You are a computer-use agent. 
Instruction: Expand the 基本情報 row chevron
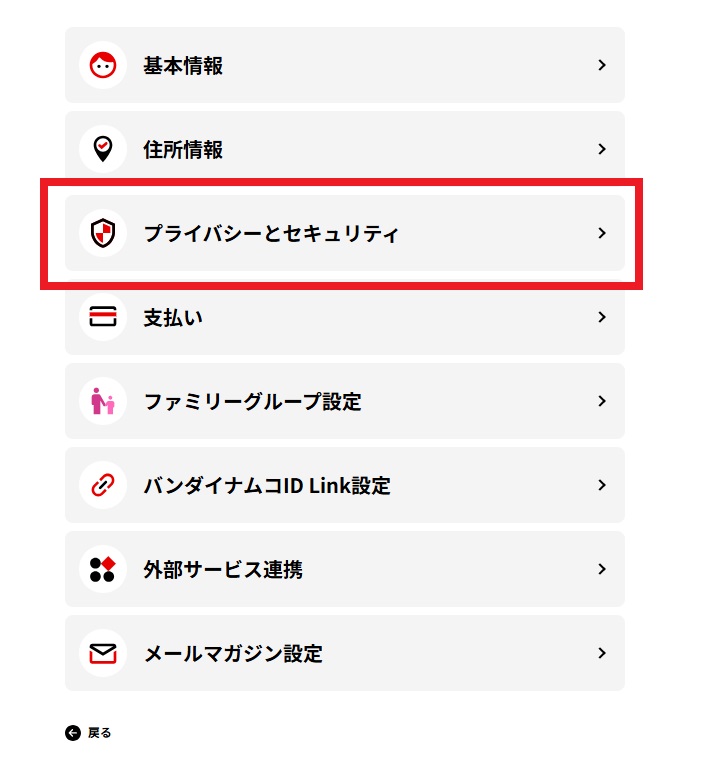602,65
